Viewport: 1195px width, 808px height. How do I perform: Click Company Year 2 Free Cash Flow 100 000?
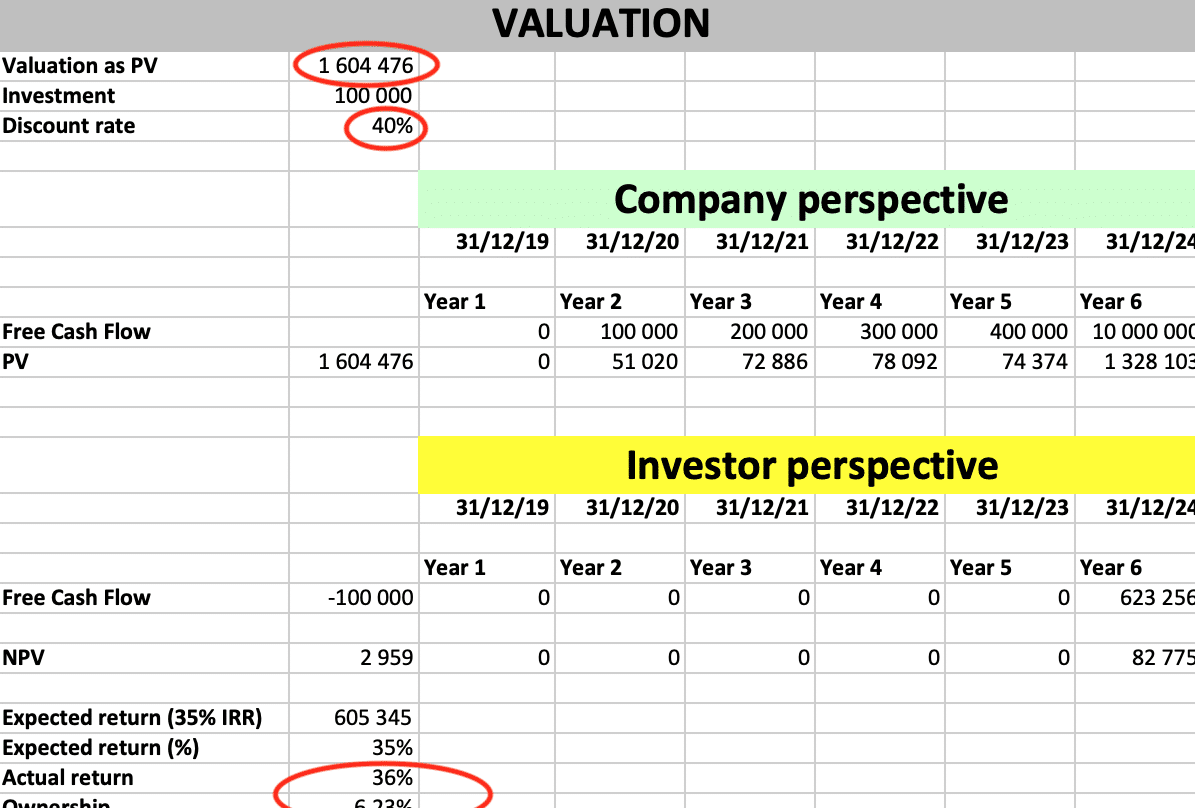coord(620,332)
